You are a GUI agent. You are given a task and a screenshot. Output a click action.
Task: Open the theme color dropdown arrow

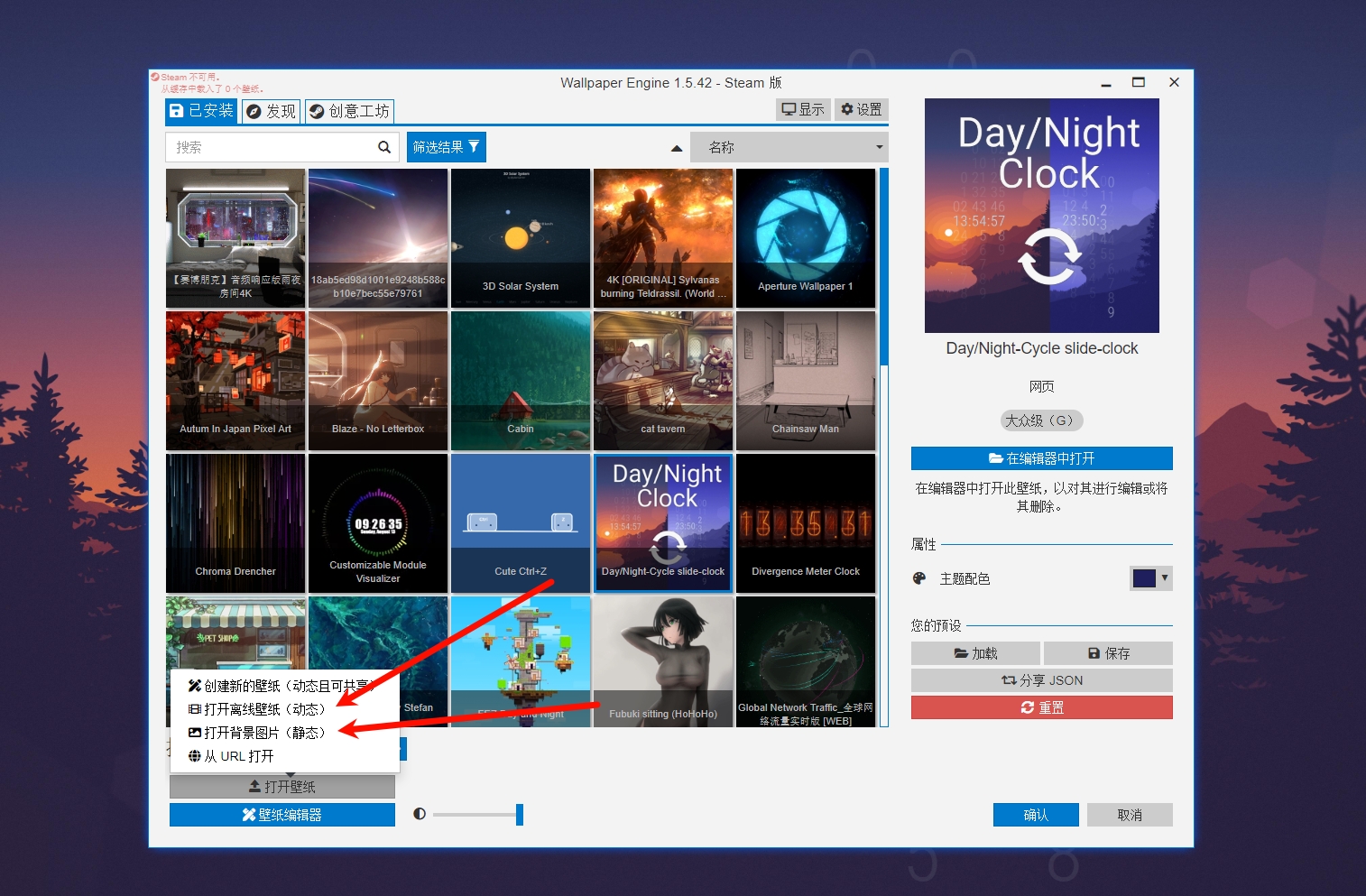[1165, 577]
